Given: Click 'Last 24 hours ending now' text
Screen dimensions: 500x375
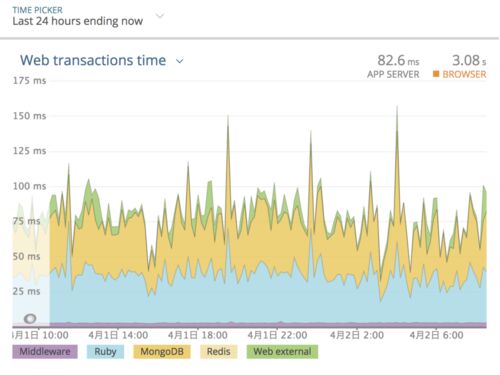Looking at the screenshot, I should pos(78,21).
